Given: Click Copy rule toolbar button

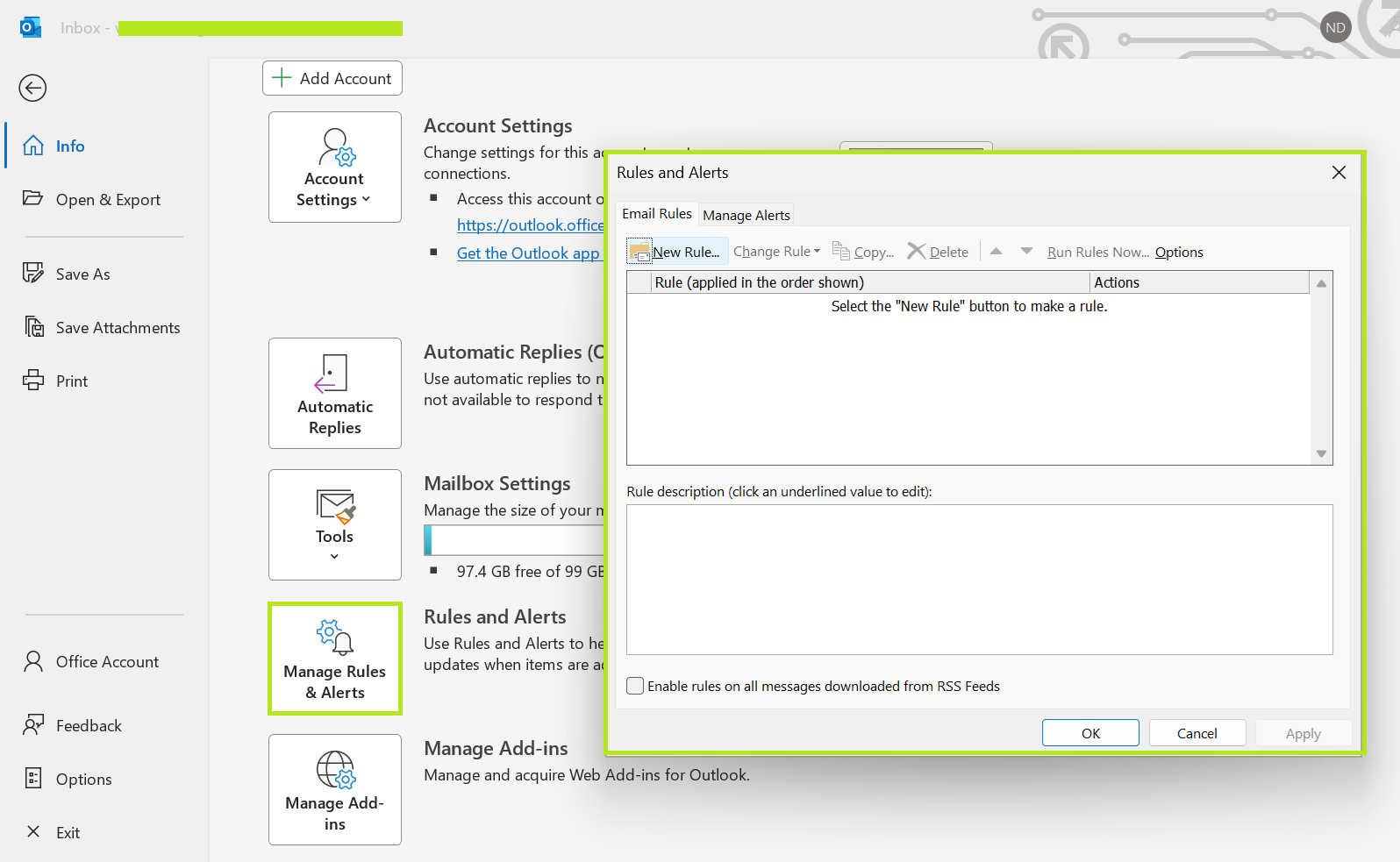Looking at the screenshot, I should click(x=863, y=252).
